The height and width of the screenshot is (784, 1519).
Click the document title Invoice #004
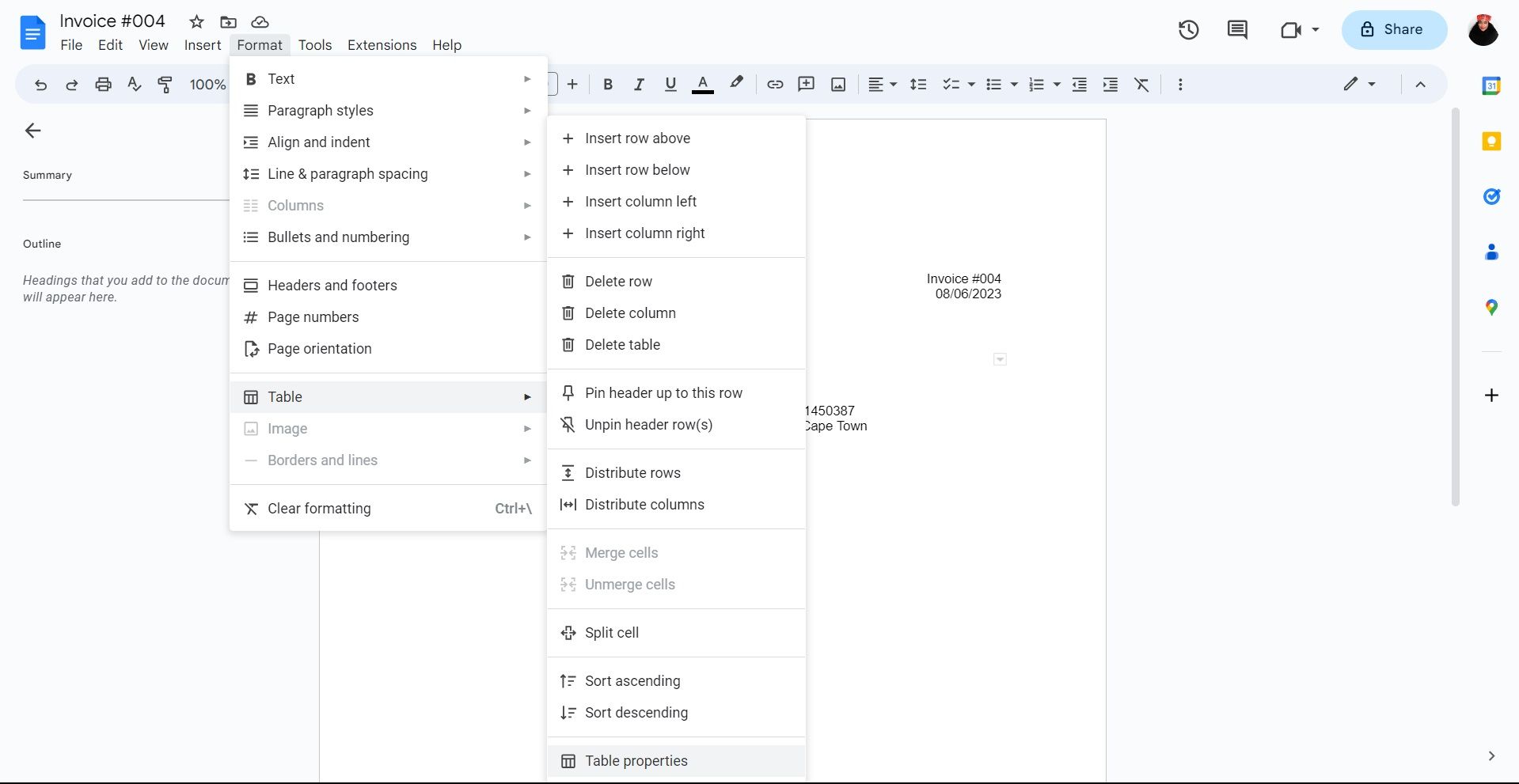pos(112,21)
